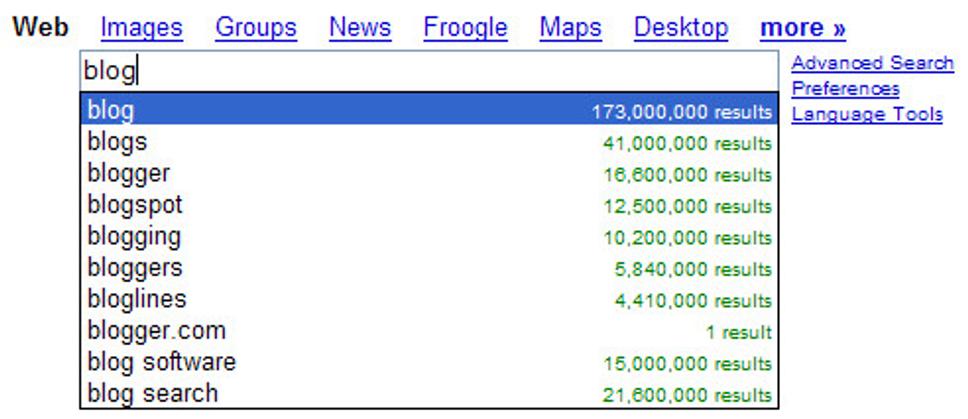
Task: Click the '41,000,000 results' count
Action: tap(687, 144)
